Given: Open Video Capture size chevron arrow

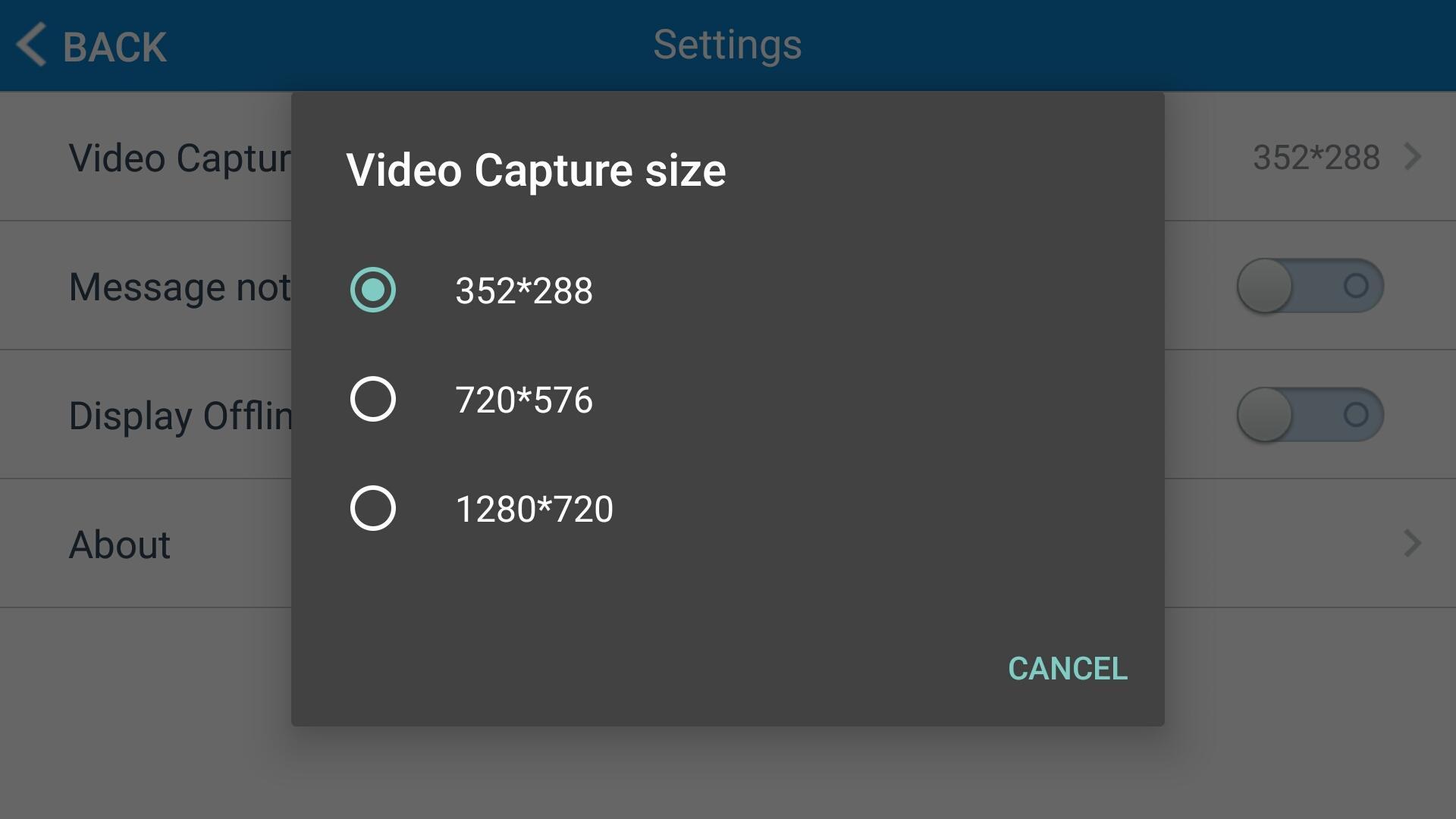Looking at the screenshot, I should (1412, 157).
